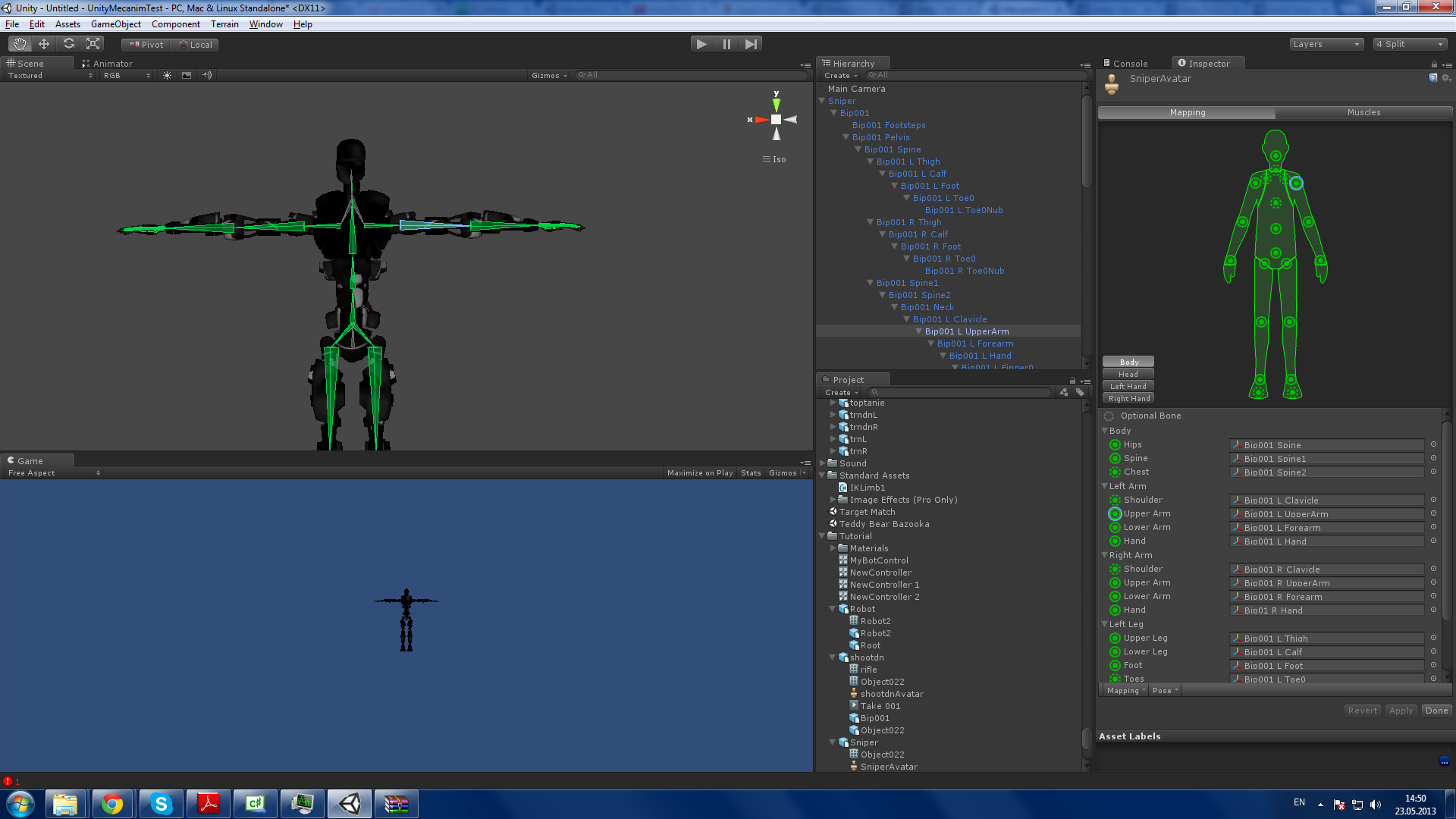The image size is (1456, 819).
Task: Click the Upper Arm bone field Bip001 L UpperArm
Action: (x=1326, y=514)
